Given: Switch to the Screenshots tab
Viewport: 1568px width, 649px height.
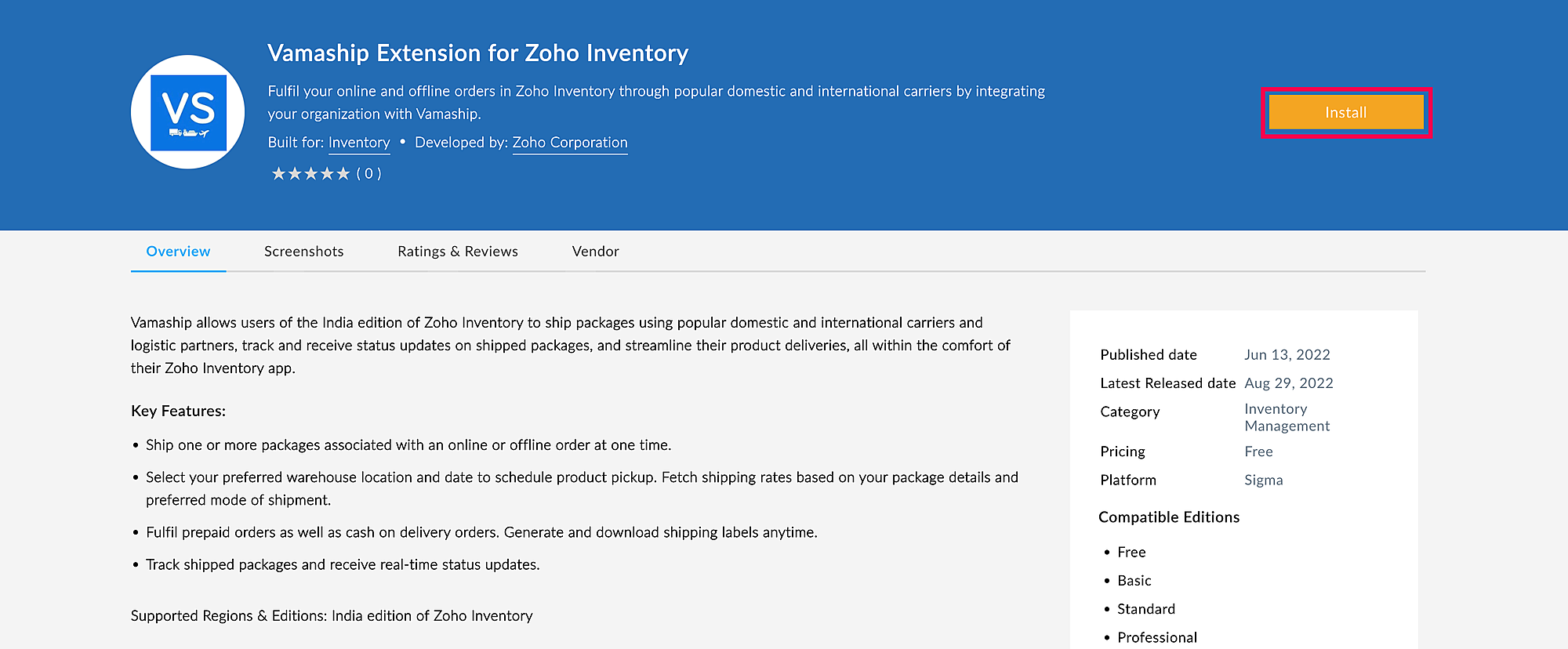Looking at the screenshot, I should coord(303,252).
